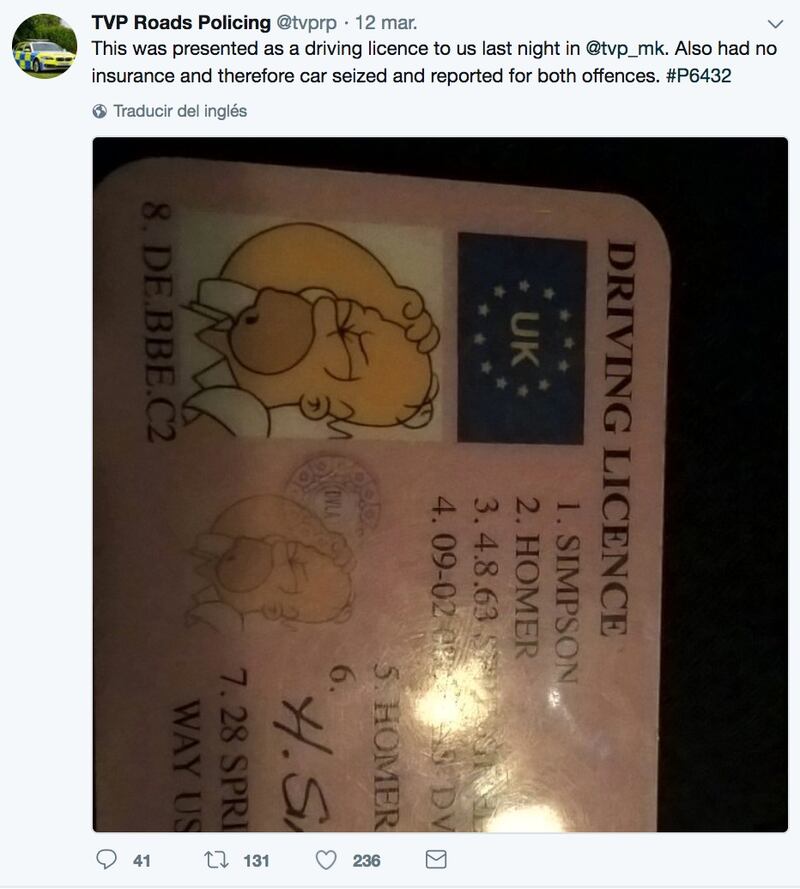Enlarge the driving licence photo

pos(440,485)
